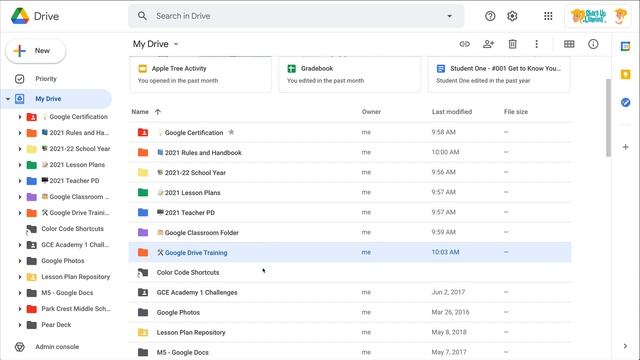640x360 pixels.
Task: Click Color Code Shortcuts shortcut icon in list
Action: pos(142,273)
